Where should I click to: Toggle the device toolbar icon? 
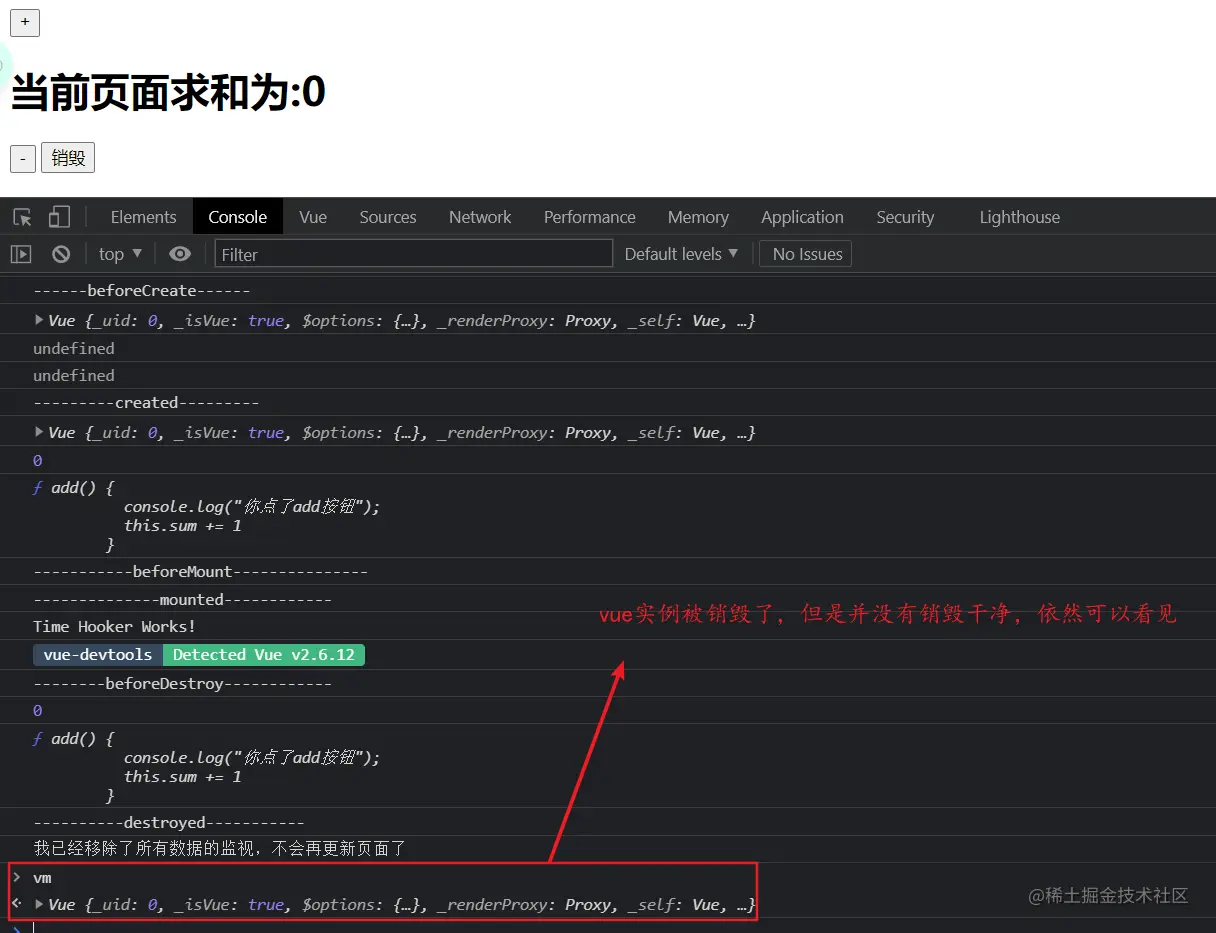(x=59, y=217)
